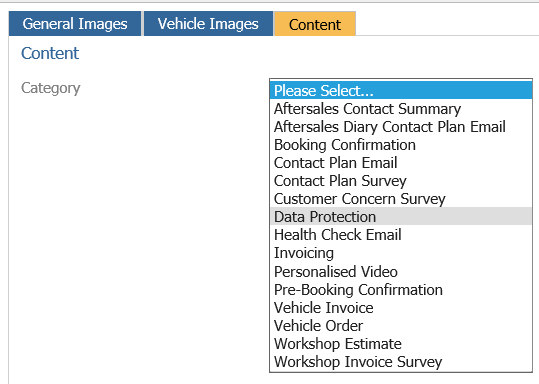539x384 pixels.
Task: Select Customer Concern Survey option
Action: (x=401, y=199)
